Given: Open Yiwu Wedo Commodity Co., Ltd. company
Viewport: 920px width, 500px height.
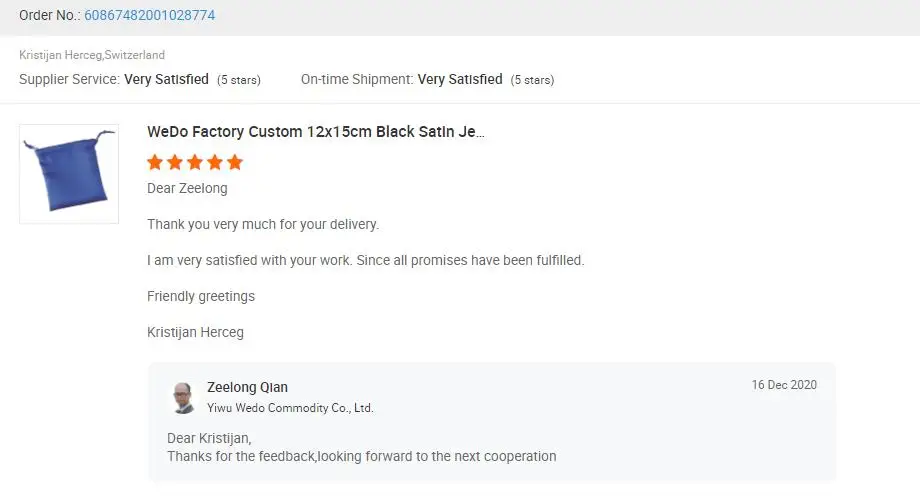Looking at the screenshot, I should (x=290, y=408).
